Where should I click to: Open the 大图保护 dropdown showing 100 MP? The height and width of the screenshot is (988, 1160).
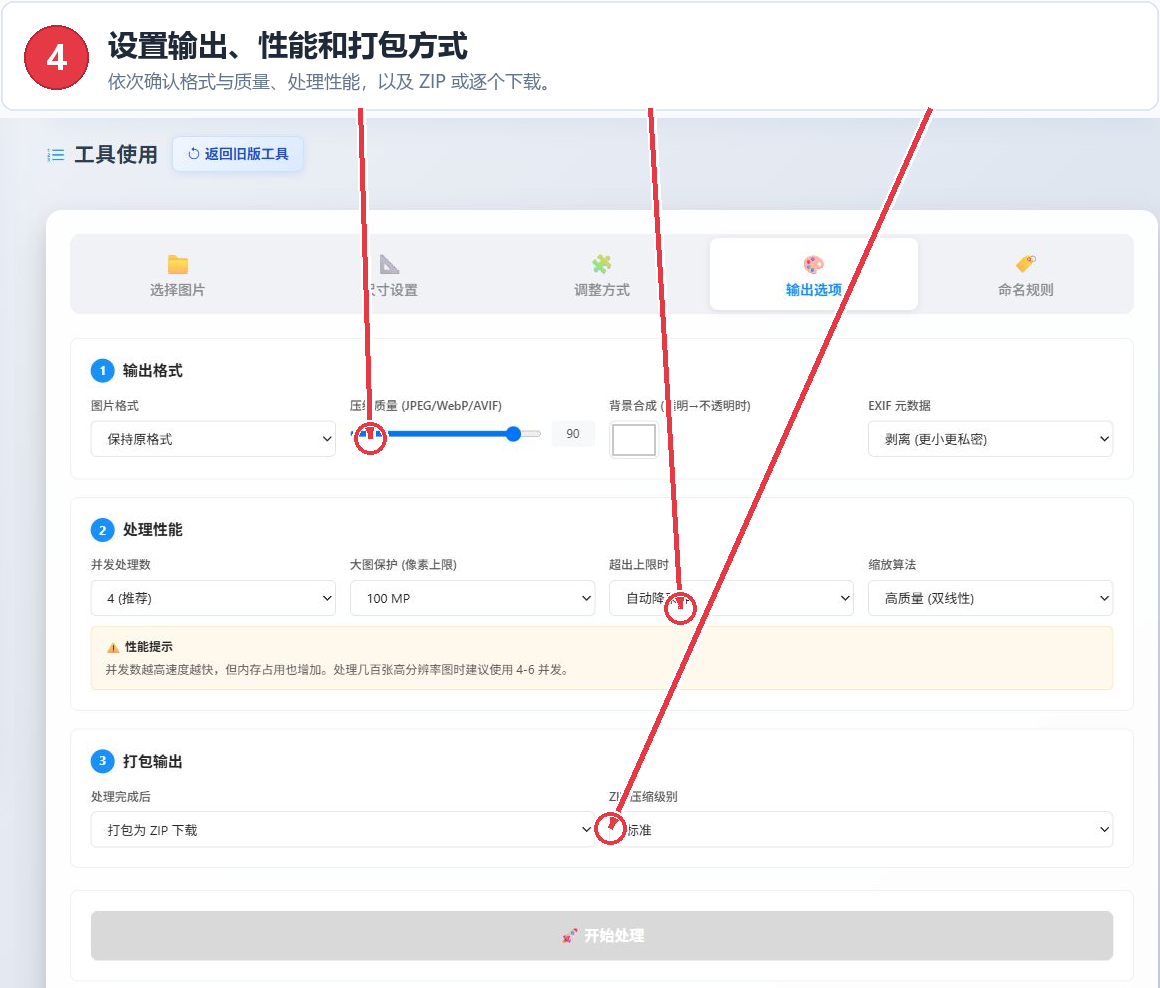(472, 598)
